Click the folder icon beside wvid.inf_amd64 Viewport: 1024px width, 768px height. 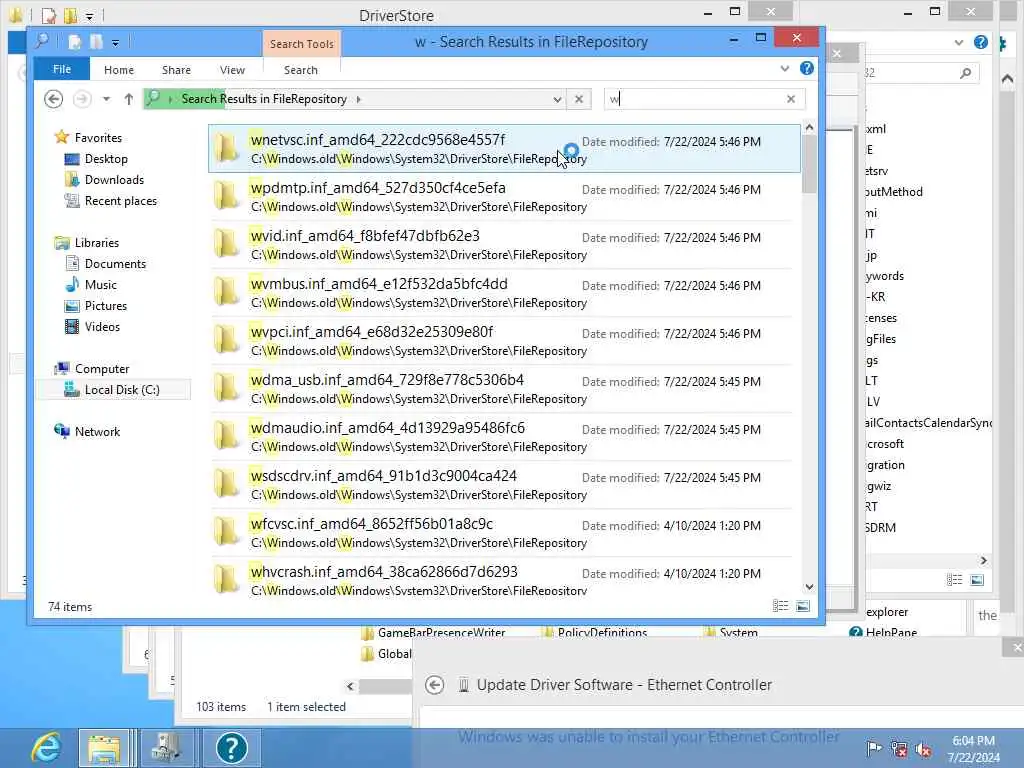(227, 244)
